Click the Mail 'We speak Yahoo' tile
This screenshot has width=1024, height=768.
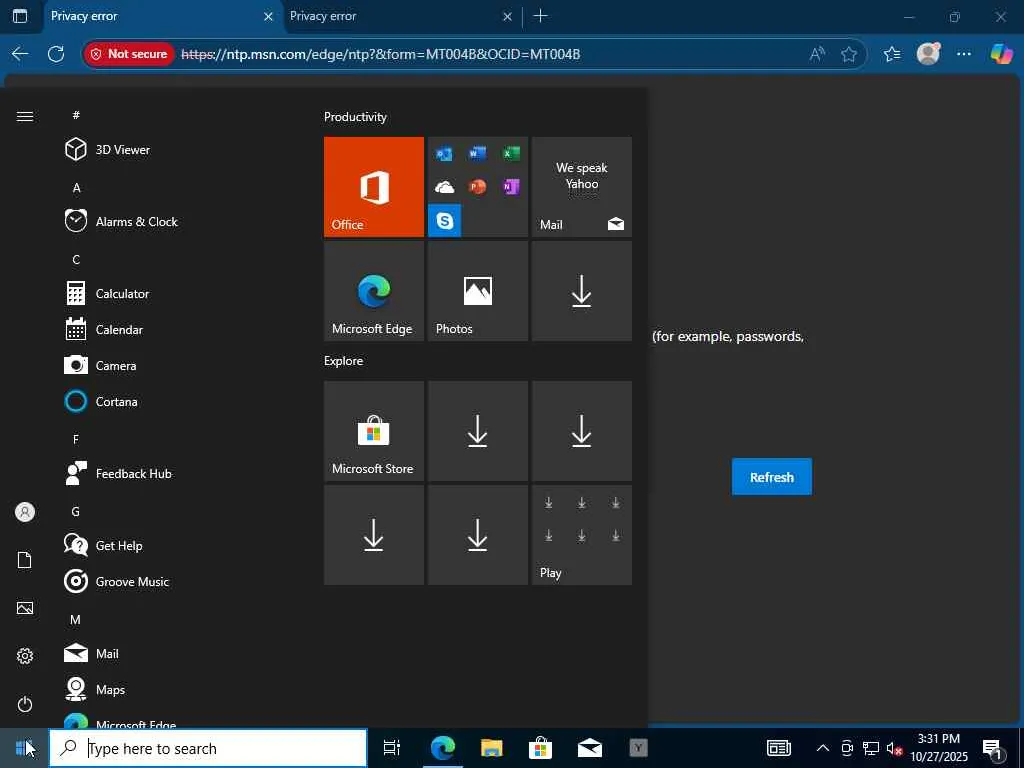point(582,187)
